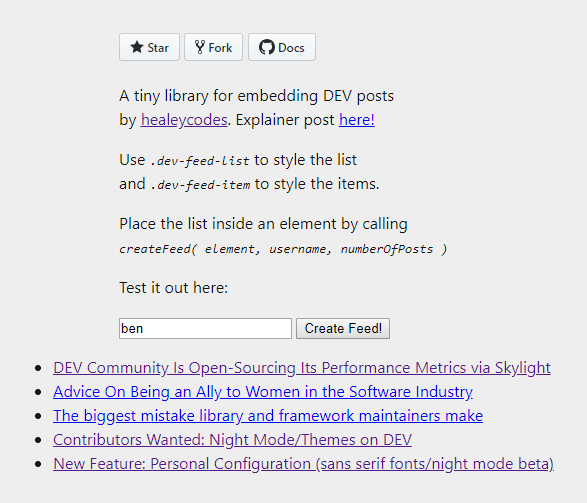Viewport: 587px width, 503px height.
Task: Open the Docs button label
Action: (x=291, y=48)
